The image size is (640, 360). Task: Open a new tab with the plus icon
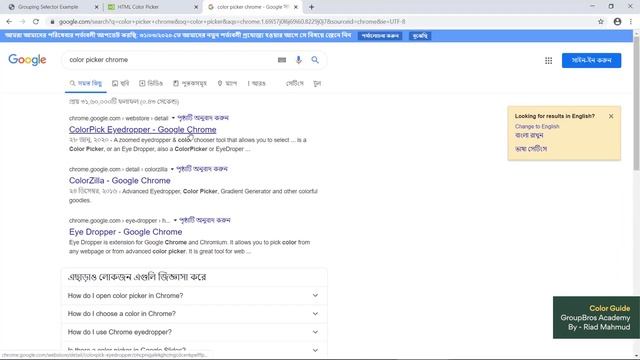pos(311,7)
